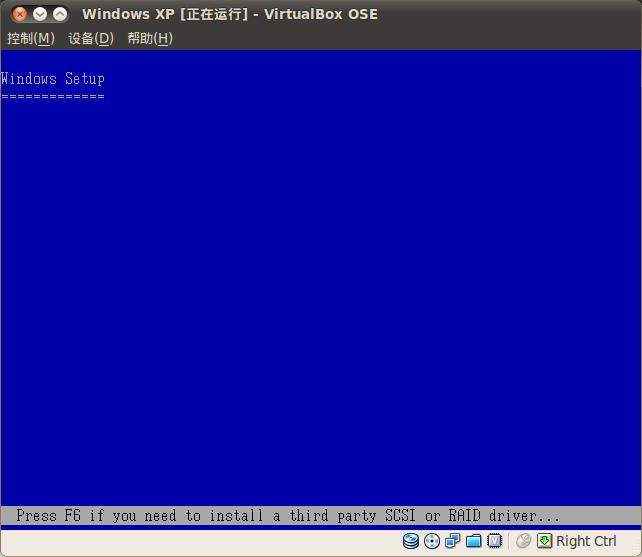
Task: Maximize the VirtualBox window
Action: pos(60,14)
